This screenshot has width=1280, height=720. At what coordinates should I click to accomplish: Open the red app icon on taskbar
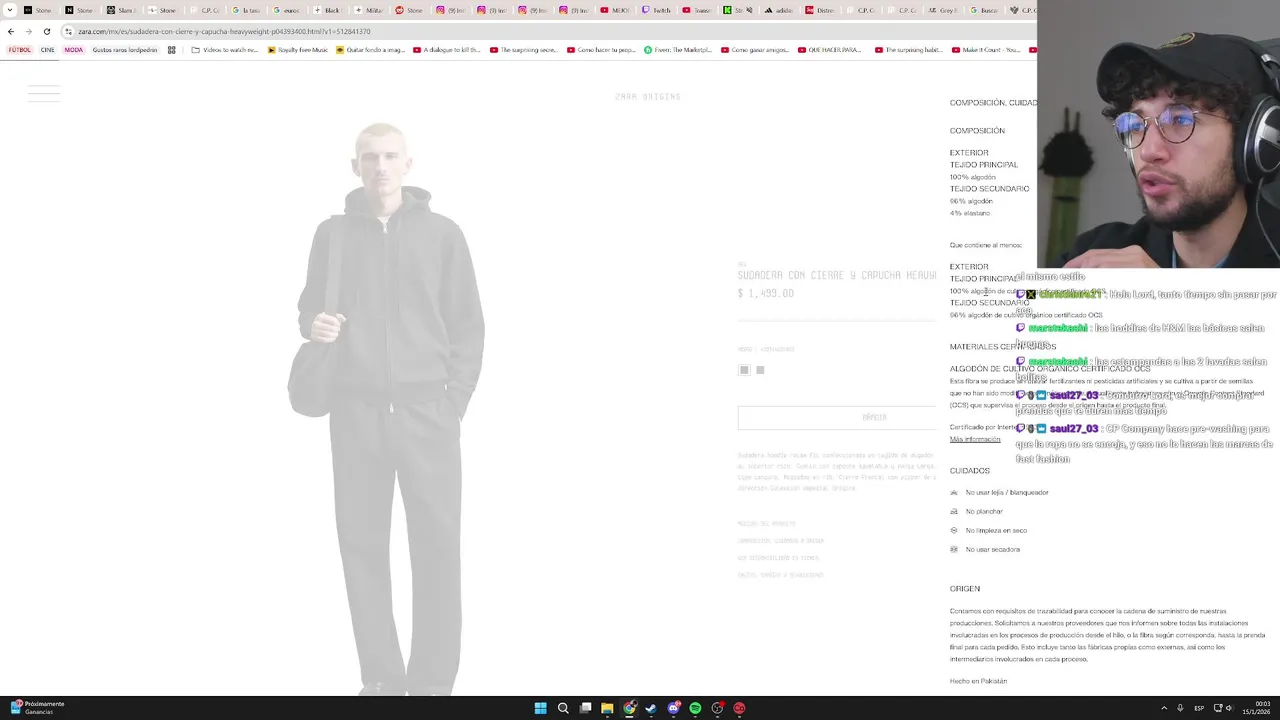point(739,708)
